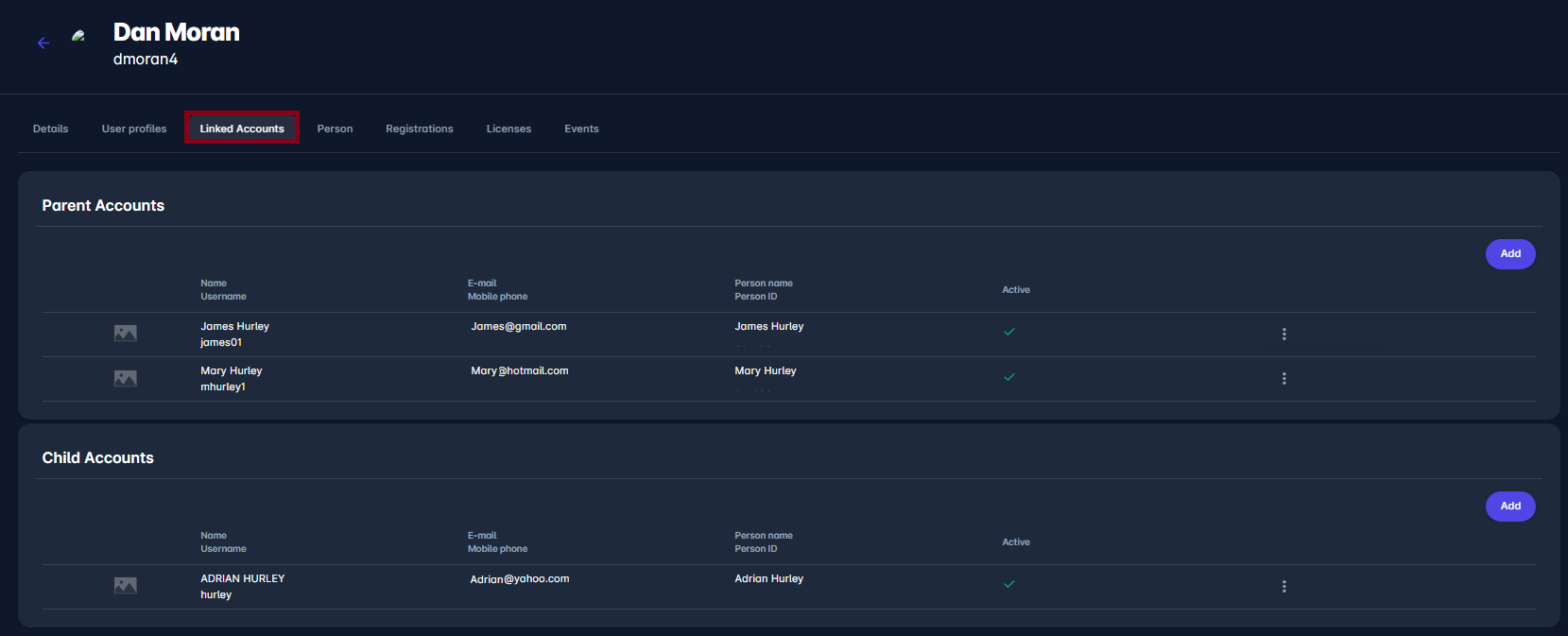Open three-dot menu for James Hurley

point(1284,334)
